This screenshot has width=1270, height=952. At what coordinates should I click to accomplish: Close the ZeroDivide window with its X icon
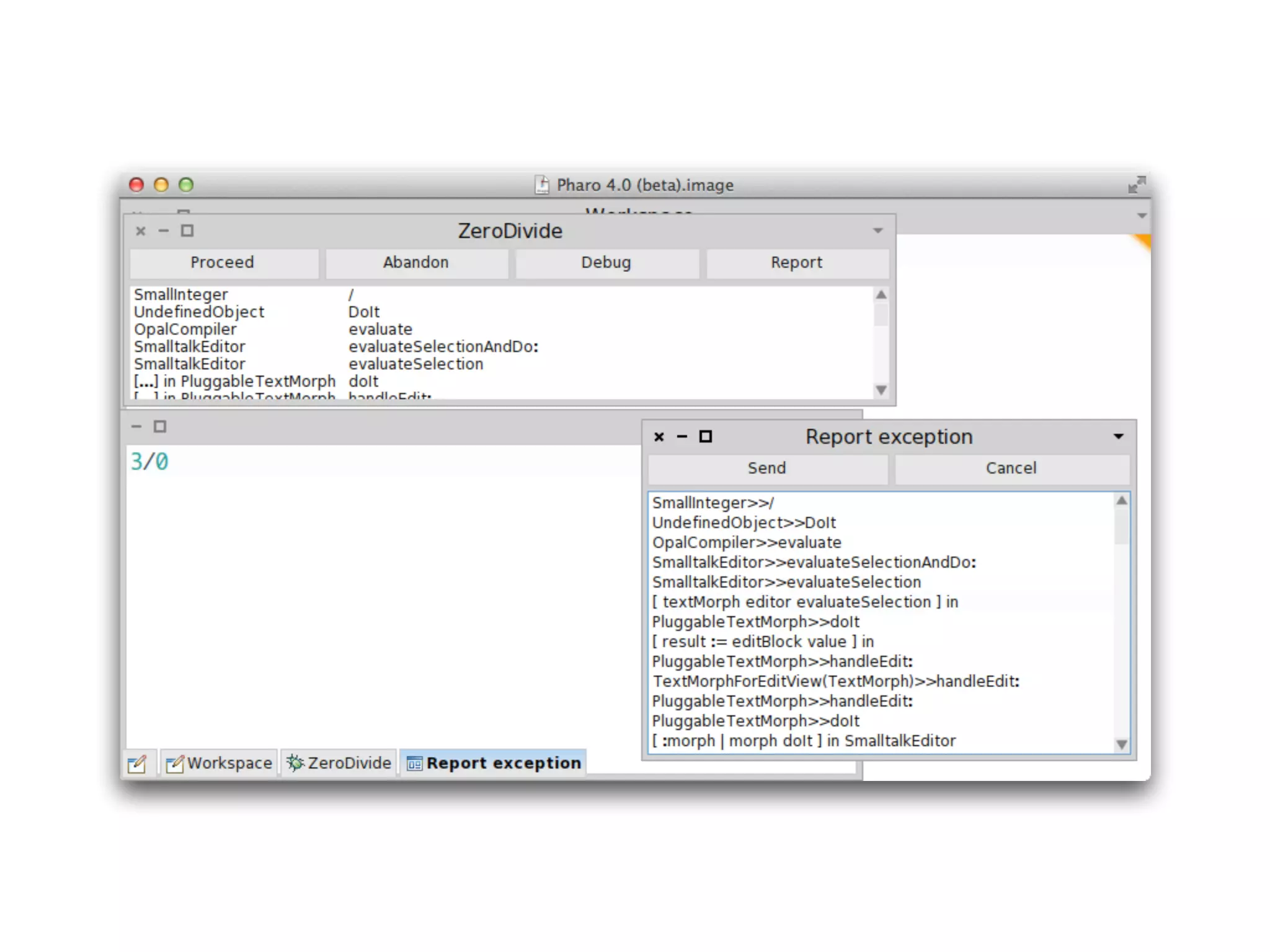(141, 231)
